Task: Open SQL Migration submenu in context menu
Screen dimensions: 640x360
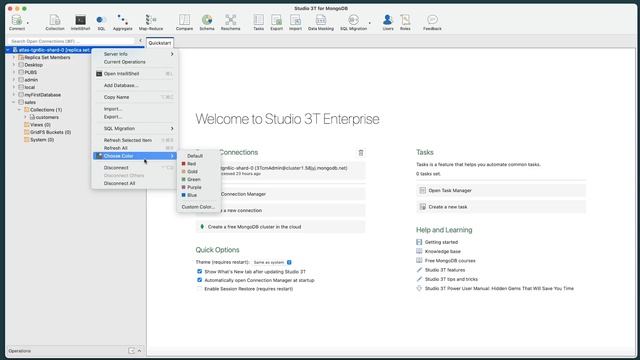Action: click(135, 129)
